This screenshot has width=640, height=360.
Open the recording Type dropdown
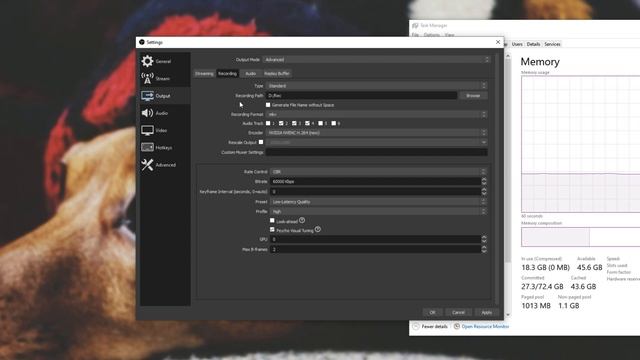pyautogui.click(x=376, y=86)
